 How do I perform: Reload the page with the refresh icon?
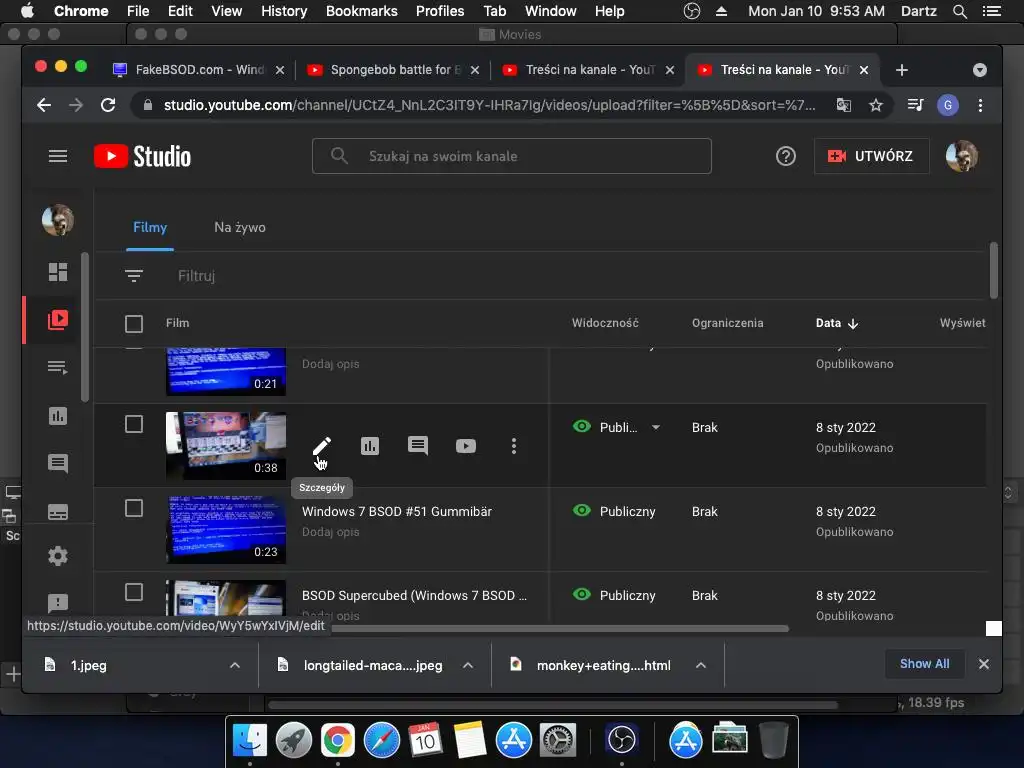pyautogui.click(x=108, y=105)
